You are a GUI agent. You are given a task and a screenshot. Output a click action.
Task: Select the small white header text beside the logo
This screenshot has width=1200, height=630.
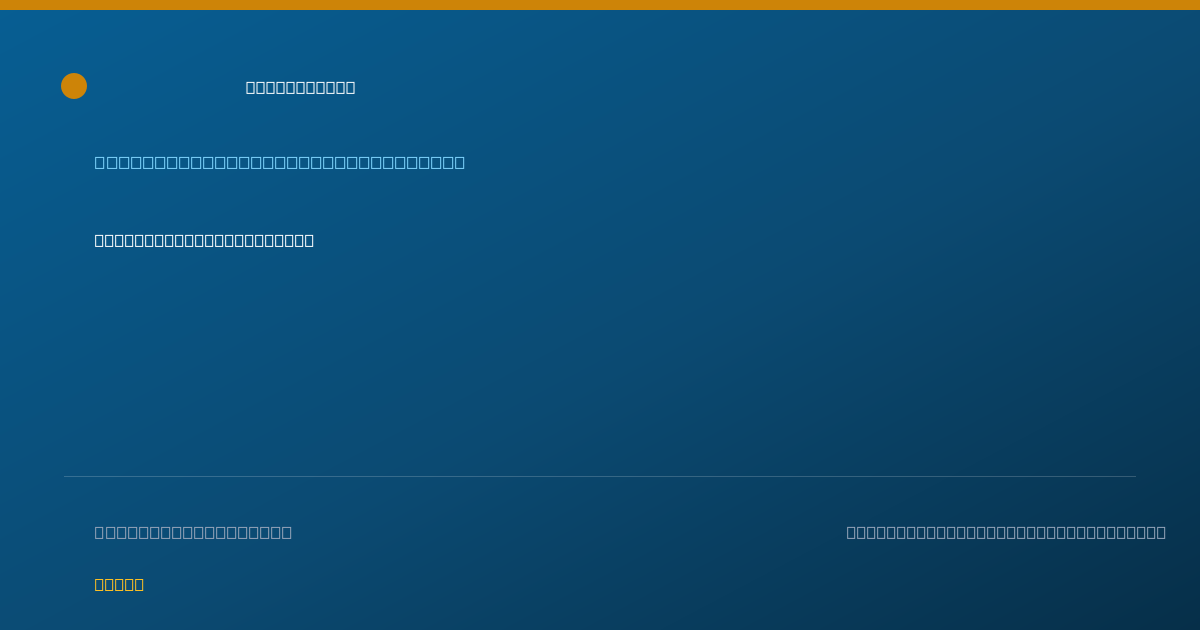coord(300,87)
